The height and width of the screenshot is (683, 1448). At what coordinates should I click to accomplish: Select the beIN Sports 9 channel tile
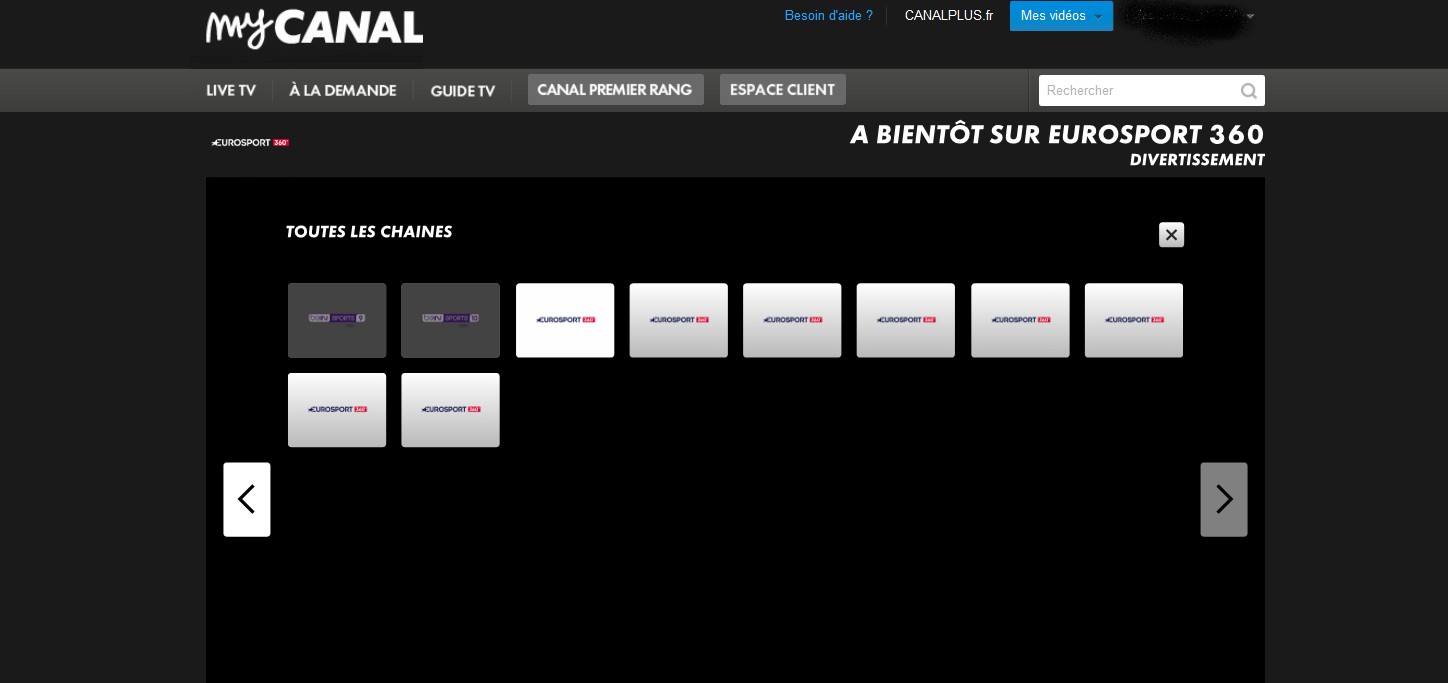coord(337,320)
